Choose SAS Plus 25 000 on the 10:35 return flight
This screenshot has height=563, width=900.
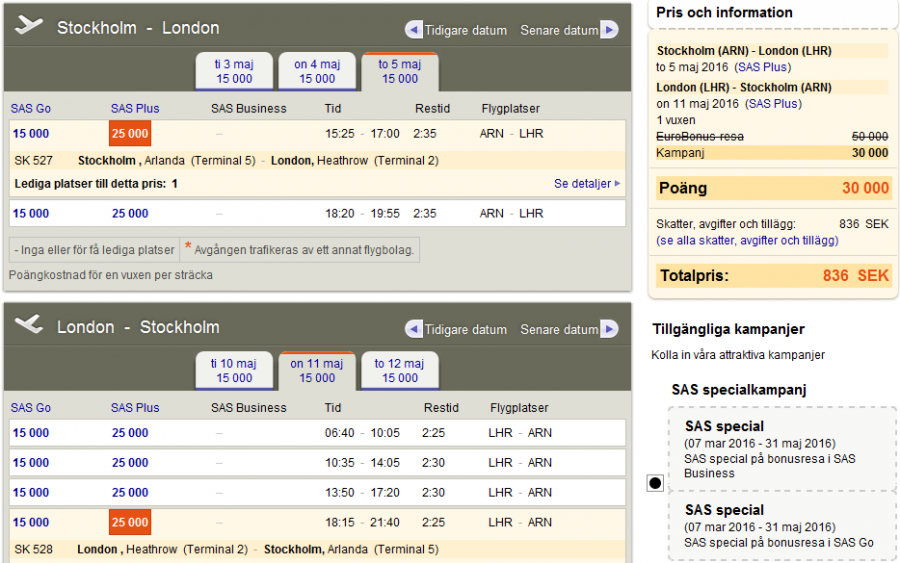point(130,463)
